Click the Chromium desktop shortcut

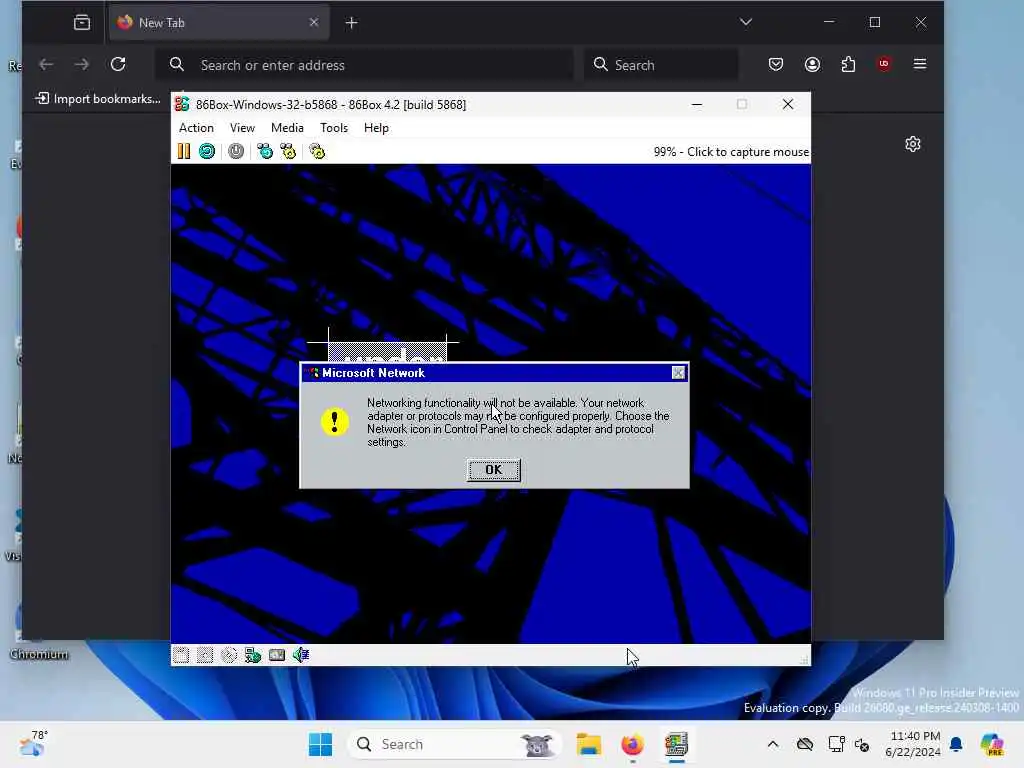pyautogui.click(x=38, y=632)
